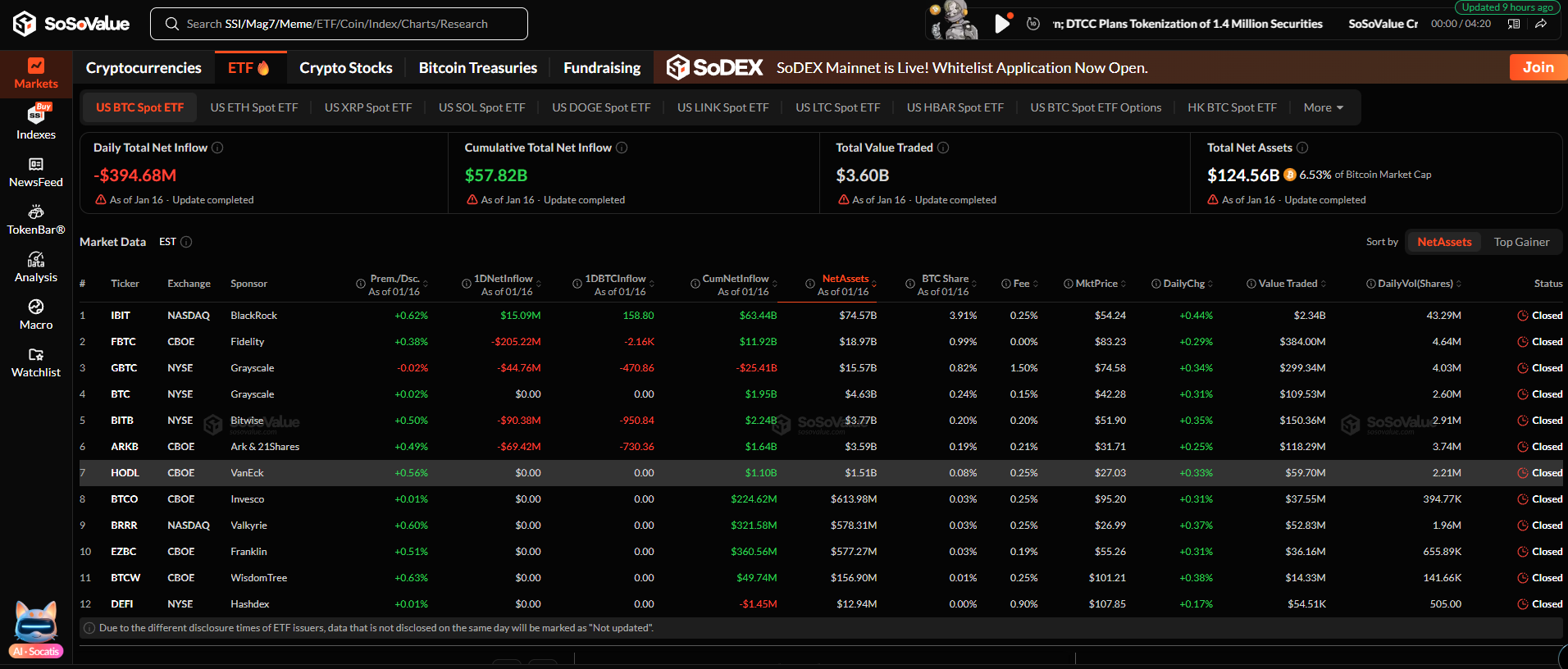Launch the AI Socatis cat assistant
Screen dimensions: 1568x669
(x=36, y=629)
